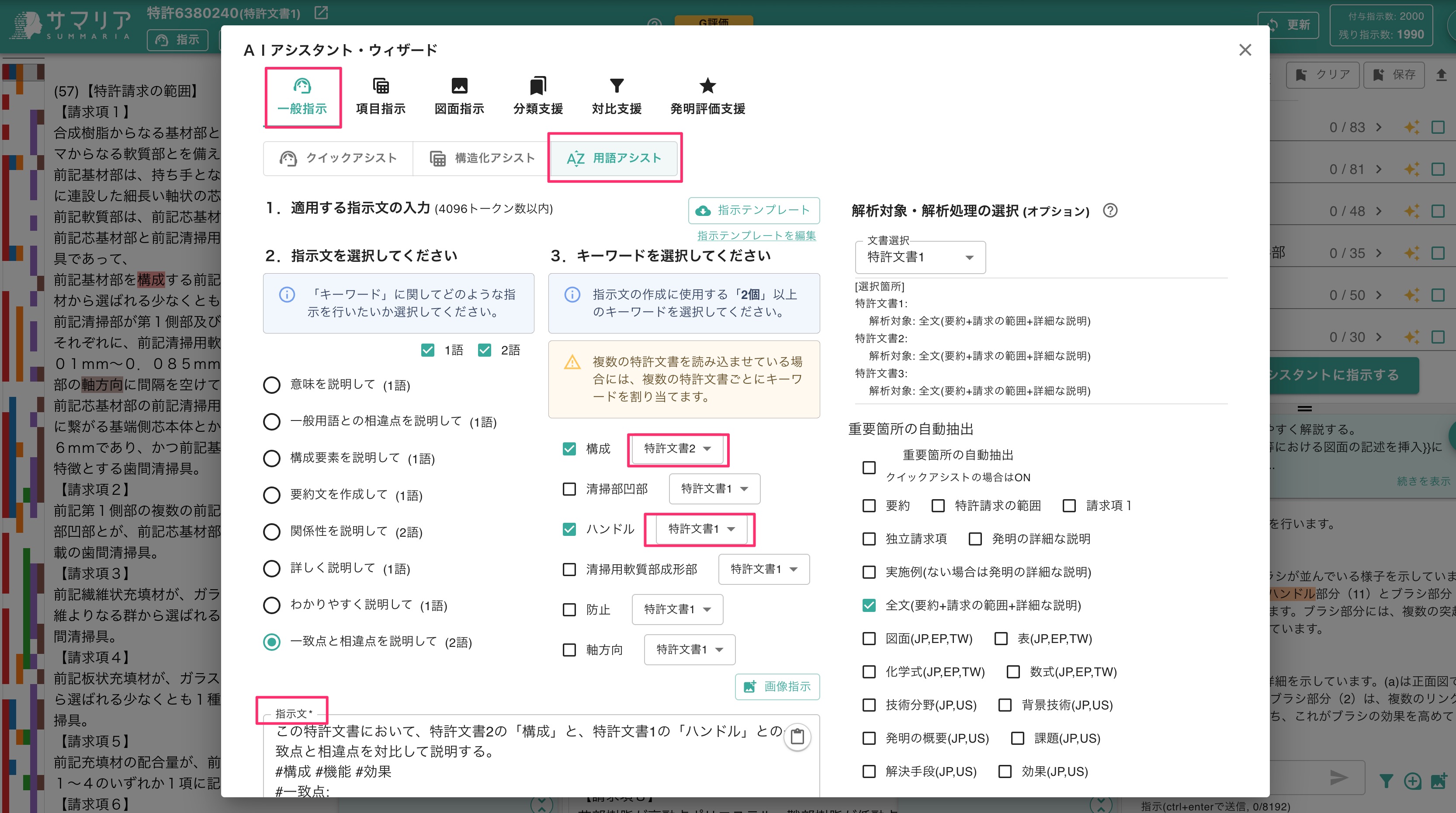Select the 用語アシスト sub-tab

(x=614, y=158)
